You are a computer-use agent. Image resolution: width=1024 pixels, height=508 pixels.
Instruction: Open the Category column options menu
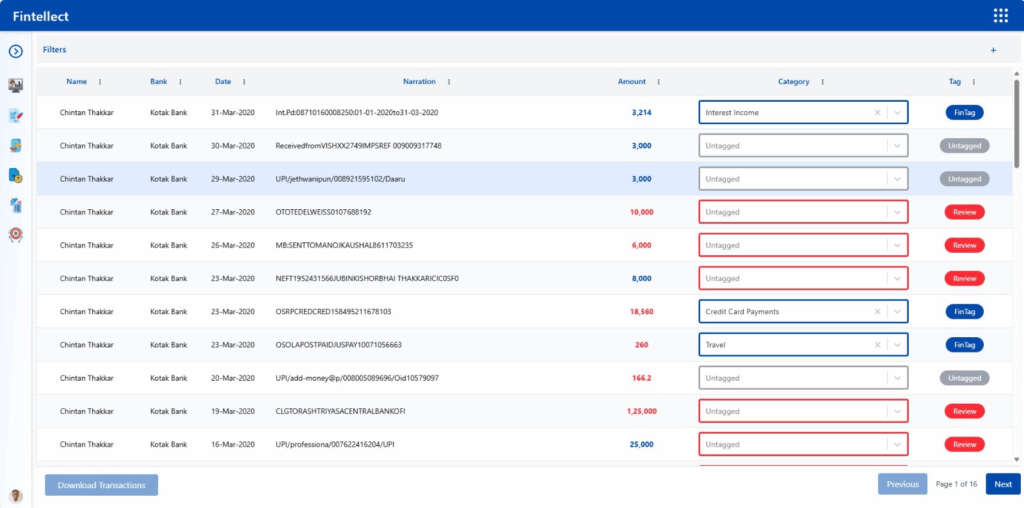[822, 82]
